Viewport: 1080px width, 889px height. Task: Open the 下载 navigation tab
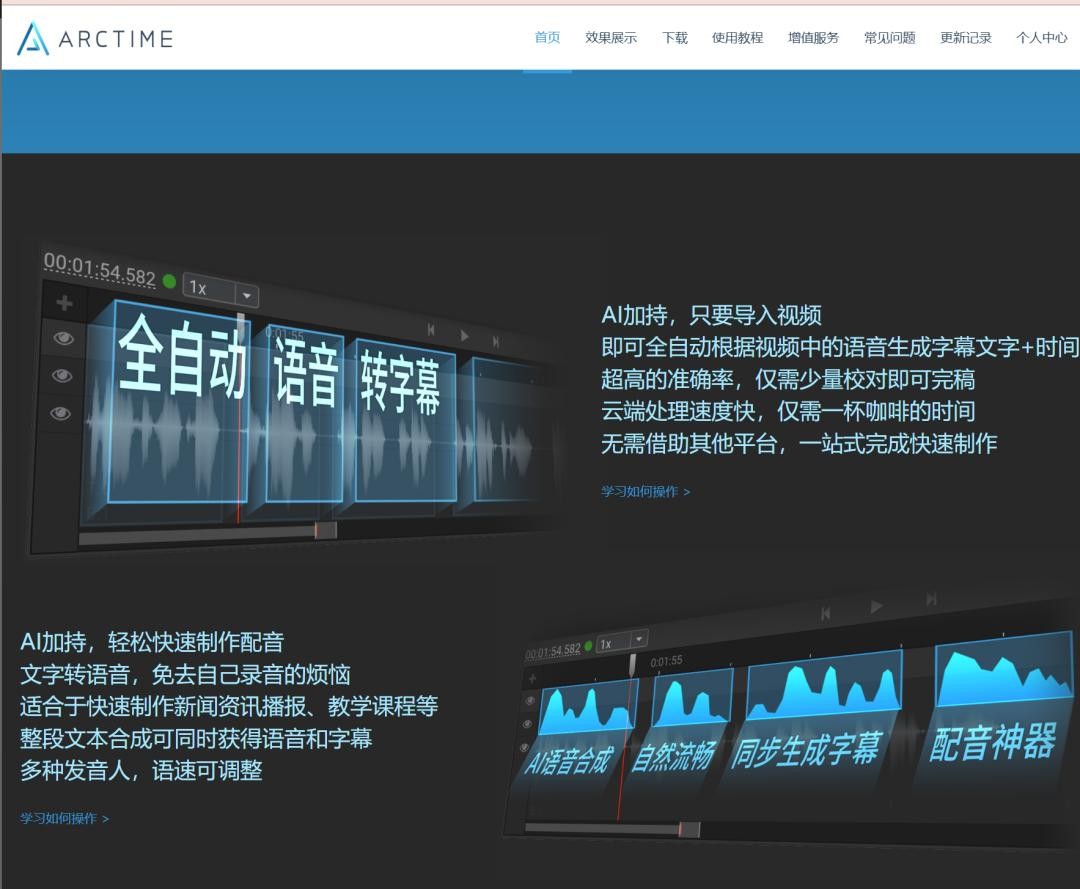[x=675, y=38]
